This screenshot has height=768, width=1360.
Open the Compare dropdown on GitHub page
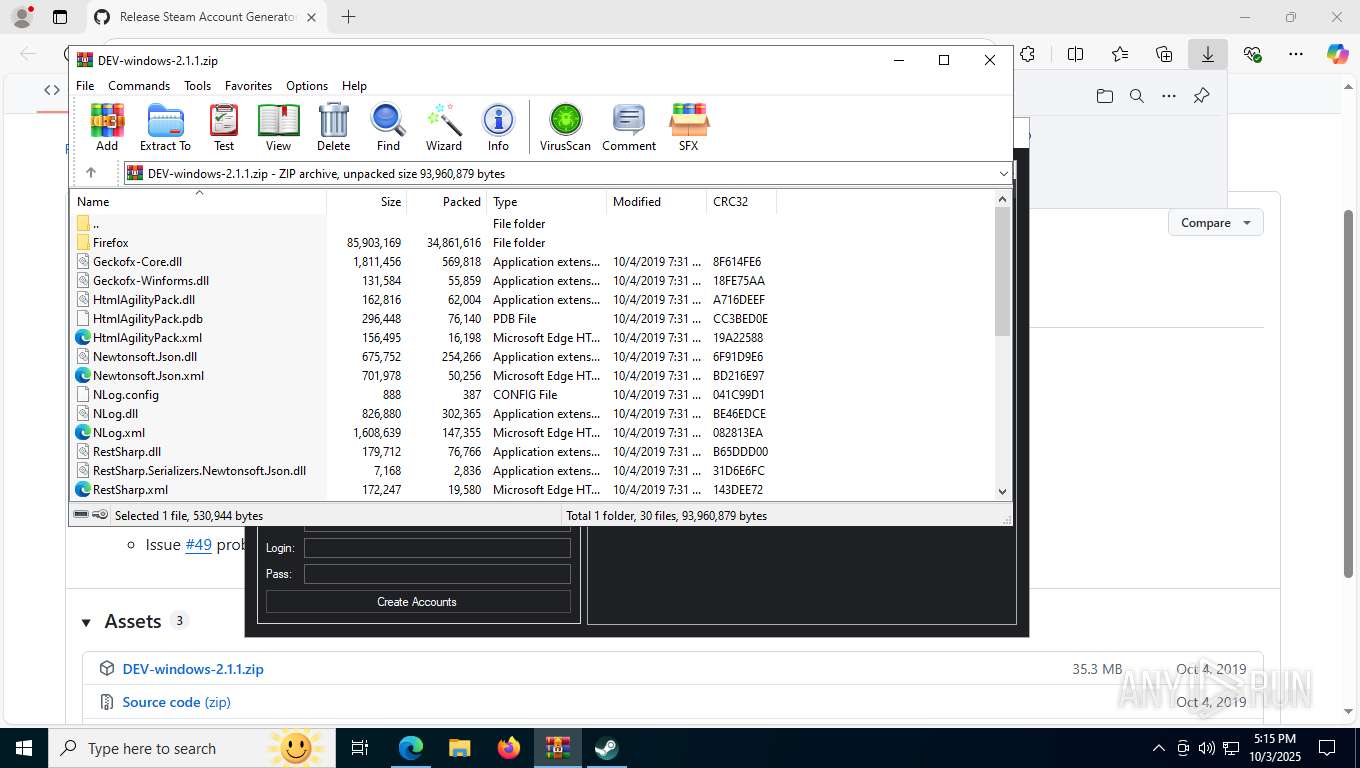[x=1215, y=223]
